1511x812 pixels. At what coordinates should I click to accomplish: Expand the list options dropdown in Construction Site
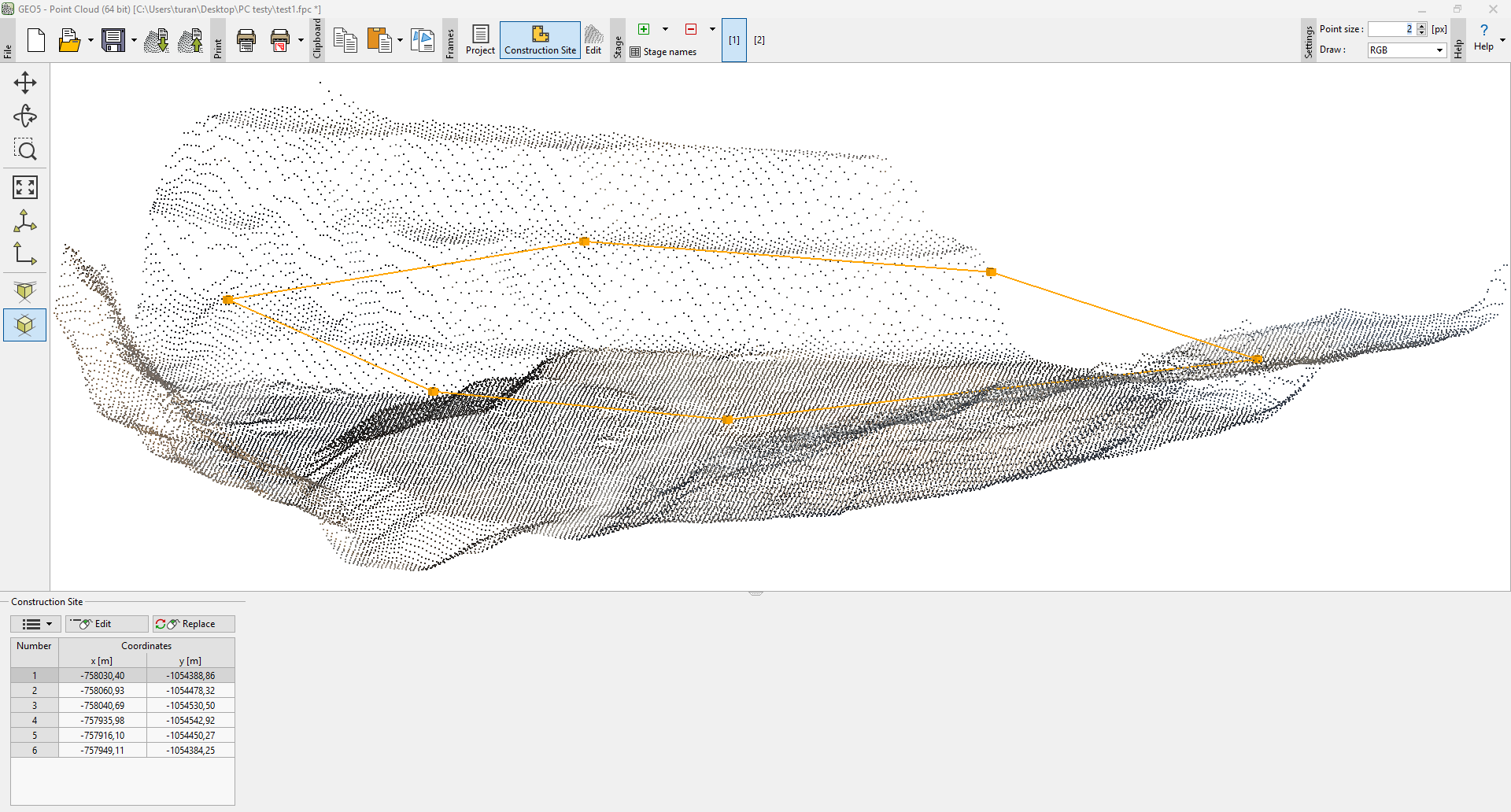(x=36, y=624)
